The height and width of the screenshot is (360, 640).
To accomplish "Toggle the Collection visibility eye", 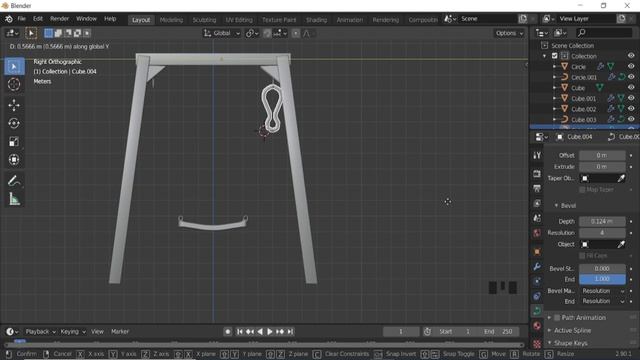I will click(631, 56).
